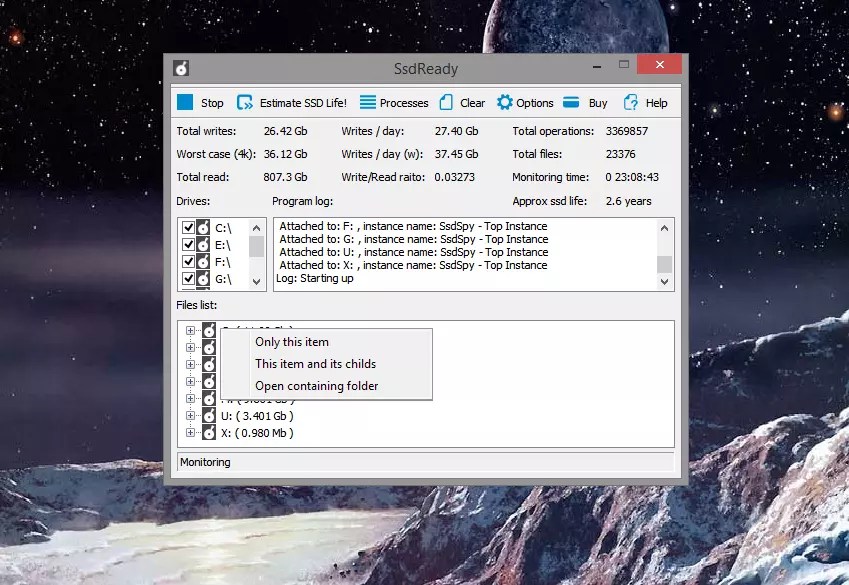The height and width of the screenshot is (585, 849).
Task: Click the Clear page icon
Action: 446,102
